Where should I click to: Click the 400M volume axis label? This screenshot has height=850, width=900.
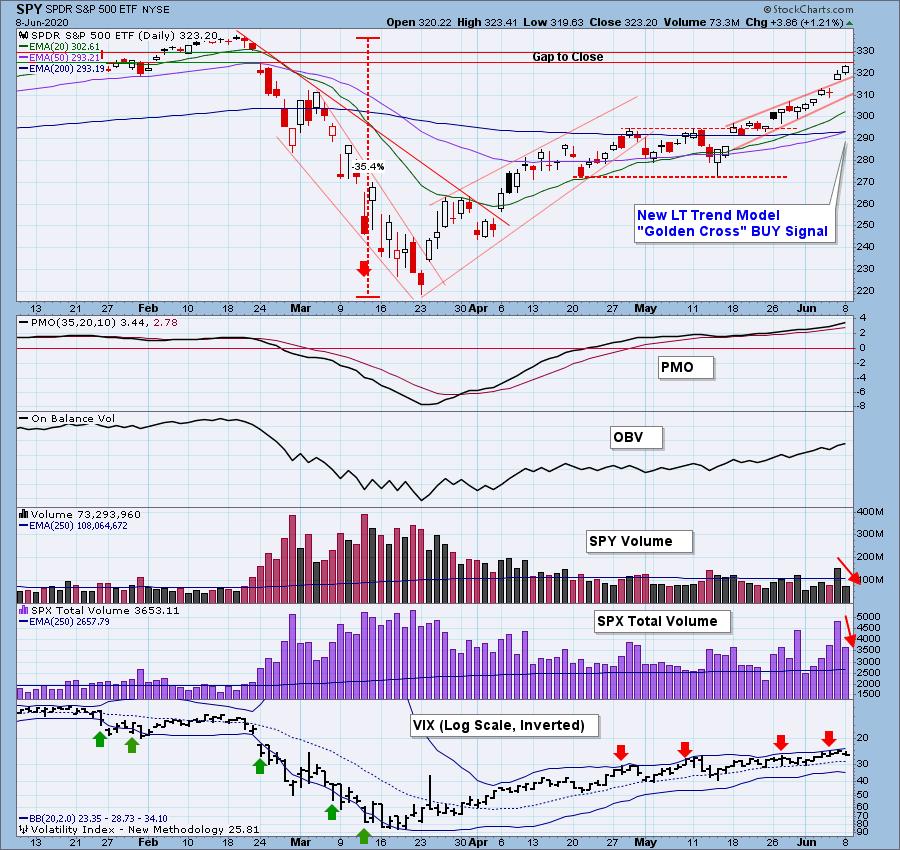coord(870,511)
